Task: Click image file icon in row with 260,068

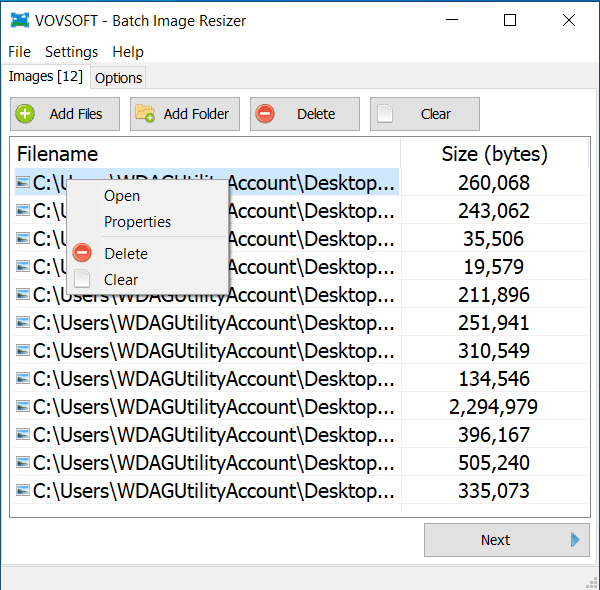Action: [23, 182]
